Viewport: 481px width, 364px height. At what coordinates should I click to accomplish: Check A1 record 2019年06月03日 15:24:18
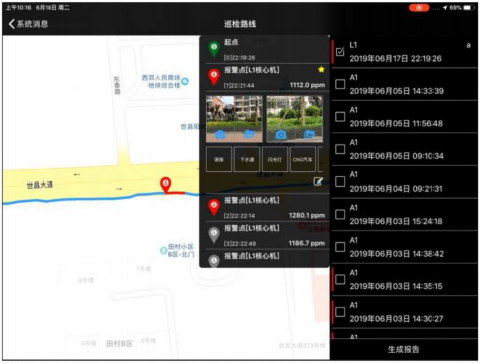click(340, 214)
